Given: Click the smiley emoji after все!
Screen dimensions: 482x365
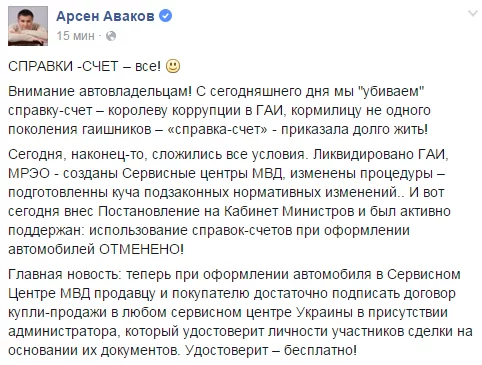Looking at the screenshot, I should 173,66.
